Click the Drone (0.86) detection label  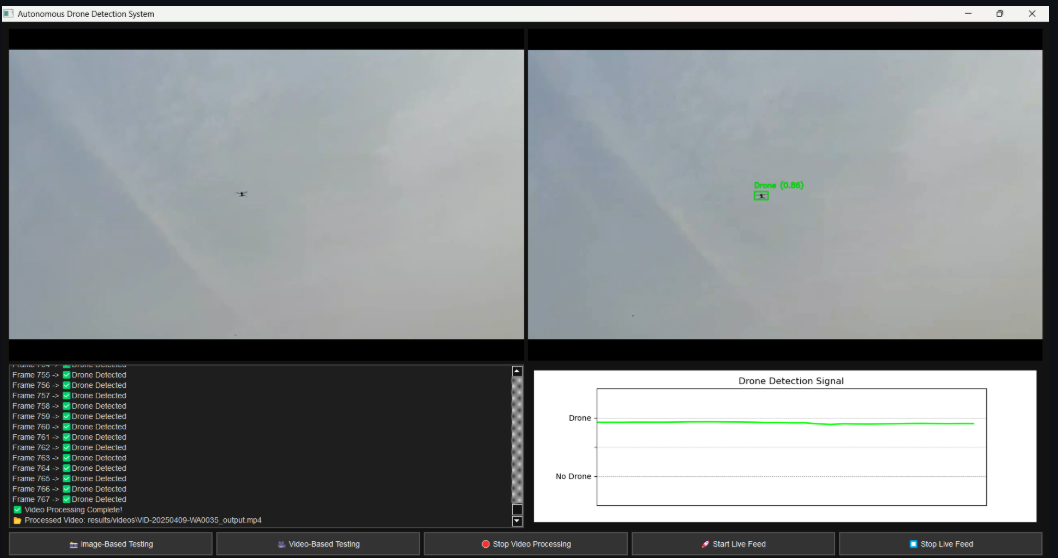point(779,185)
